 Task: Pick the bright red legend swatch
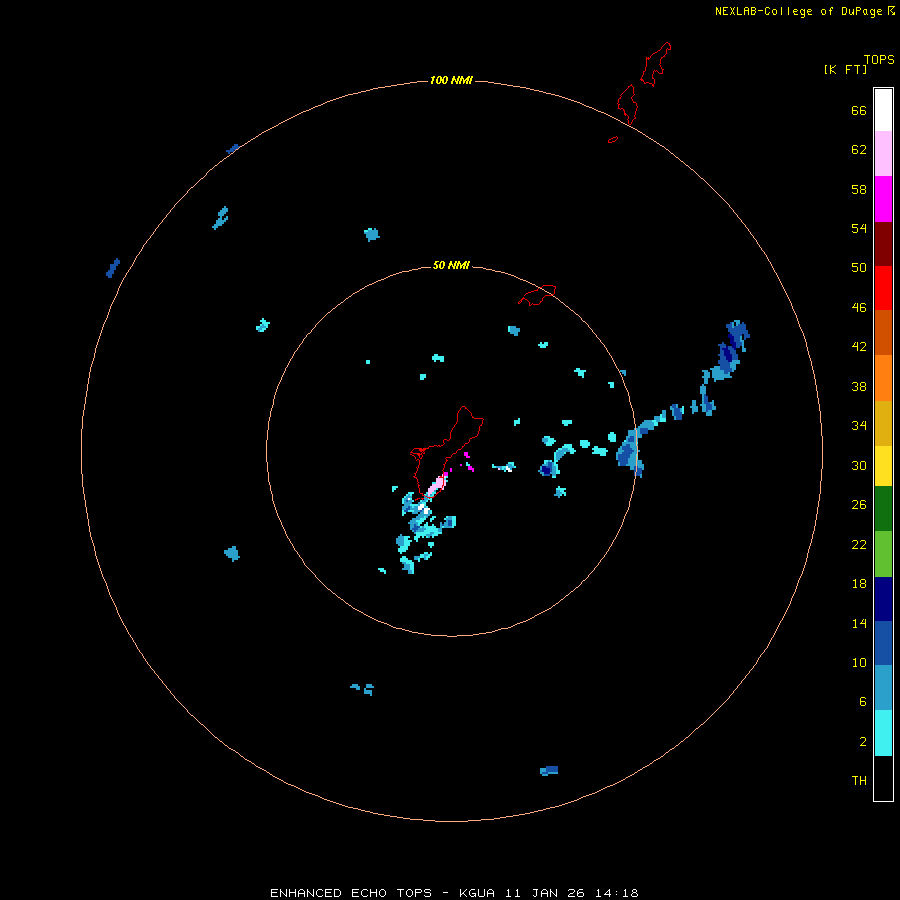coord(883,288)
